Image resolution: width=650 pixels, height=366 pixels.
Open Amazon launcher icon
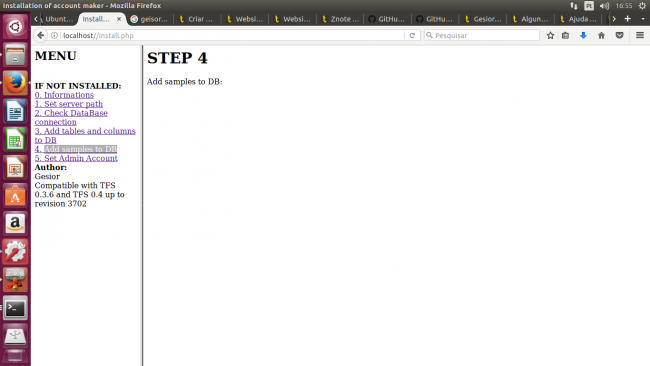pos(15,224)
